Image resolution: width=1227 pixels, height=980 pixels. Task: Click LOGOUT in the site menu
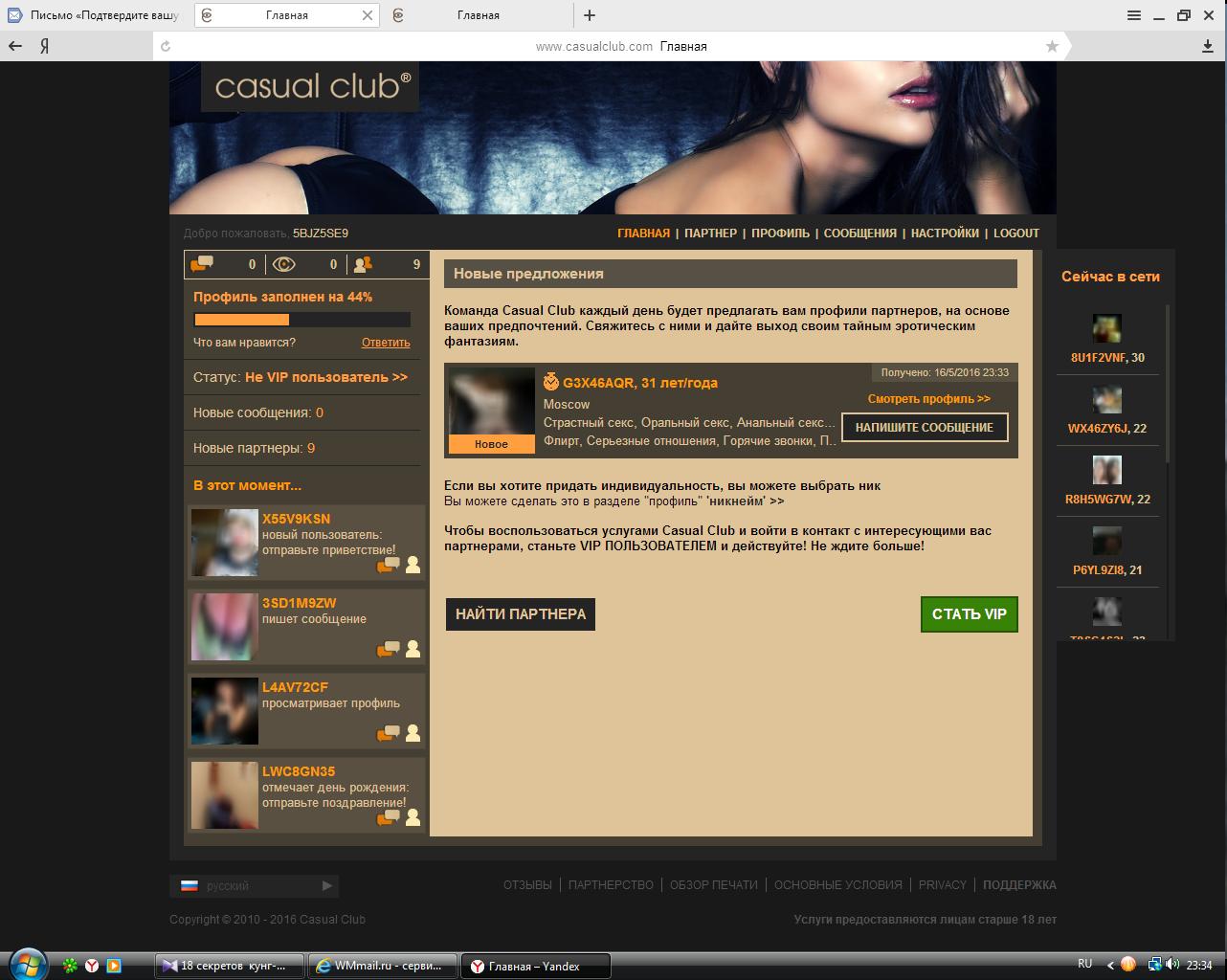pyautogui.click(x=1016, y=233)
